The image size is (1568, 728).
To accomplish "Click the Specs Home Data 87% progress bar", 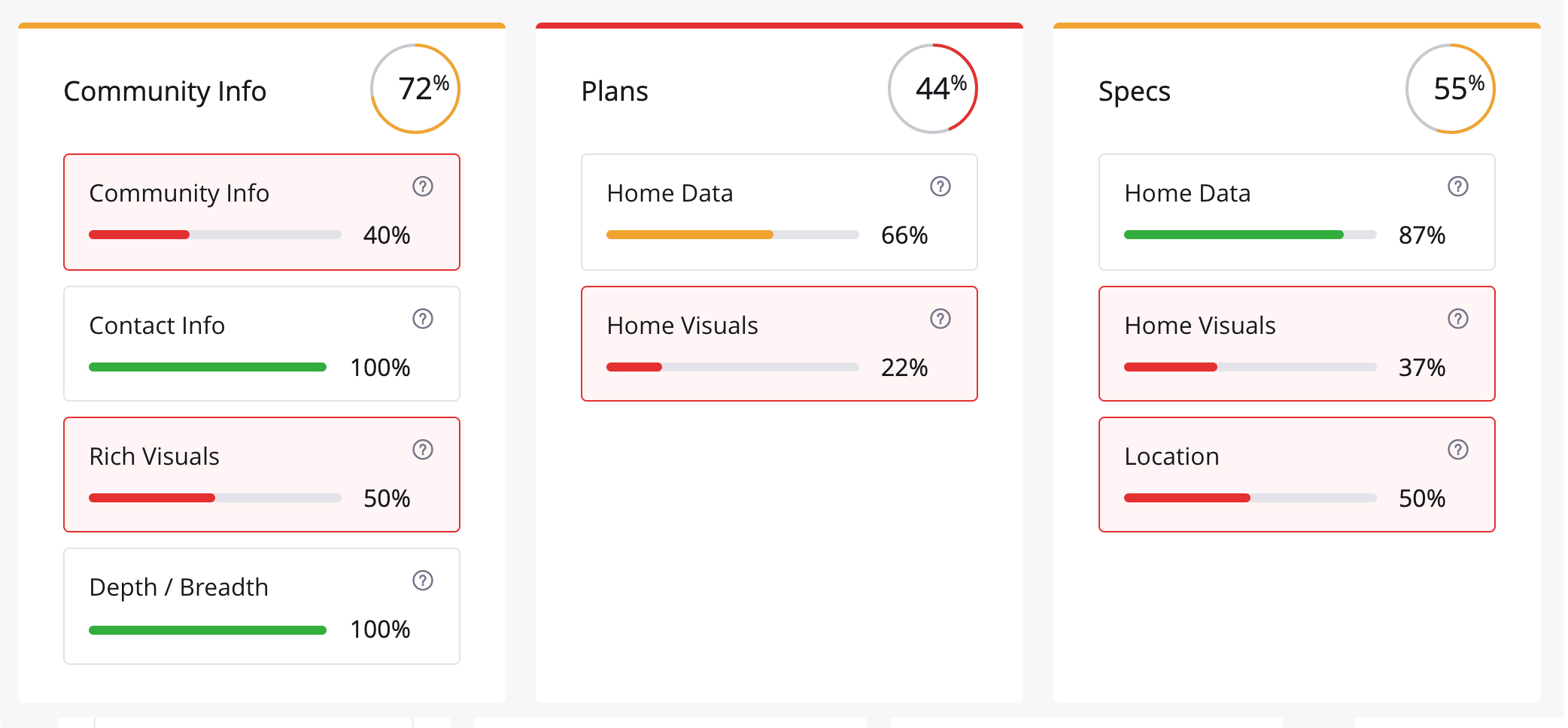I will 1250,235.
